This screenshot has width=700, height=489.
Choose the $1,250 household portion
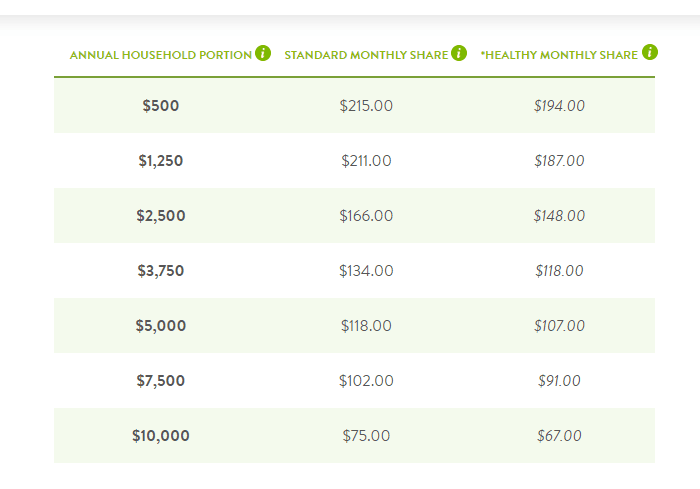coord(161,161)
